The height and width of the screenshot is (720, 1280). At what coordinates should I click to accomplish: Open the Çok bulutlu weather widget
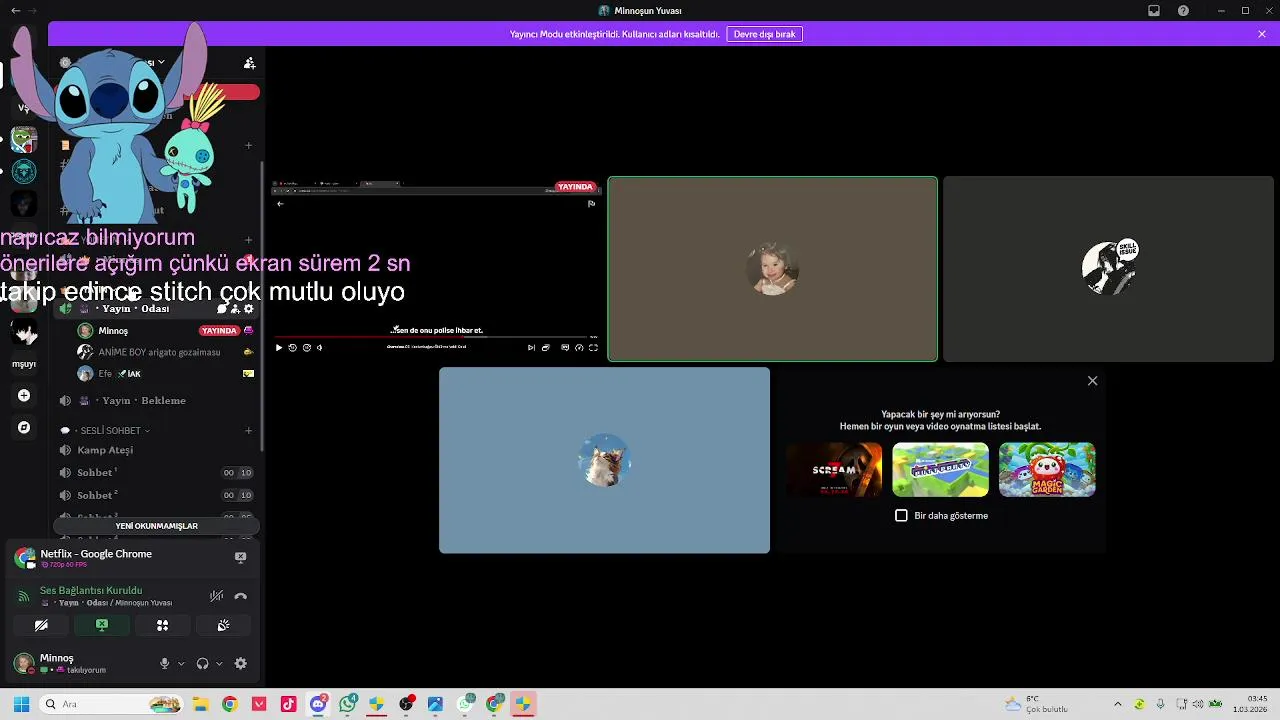(x=1036, y=704)
